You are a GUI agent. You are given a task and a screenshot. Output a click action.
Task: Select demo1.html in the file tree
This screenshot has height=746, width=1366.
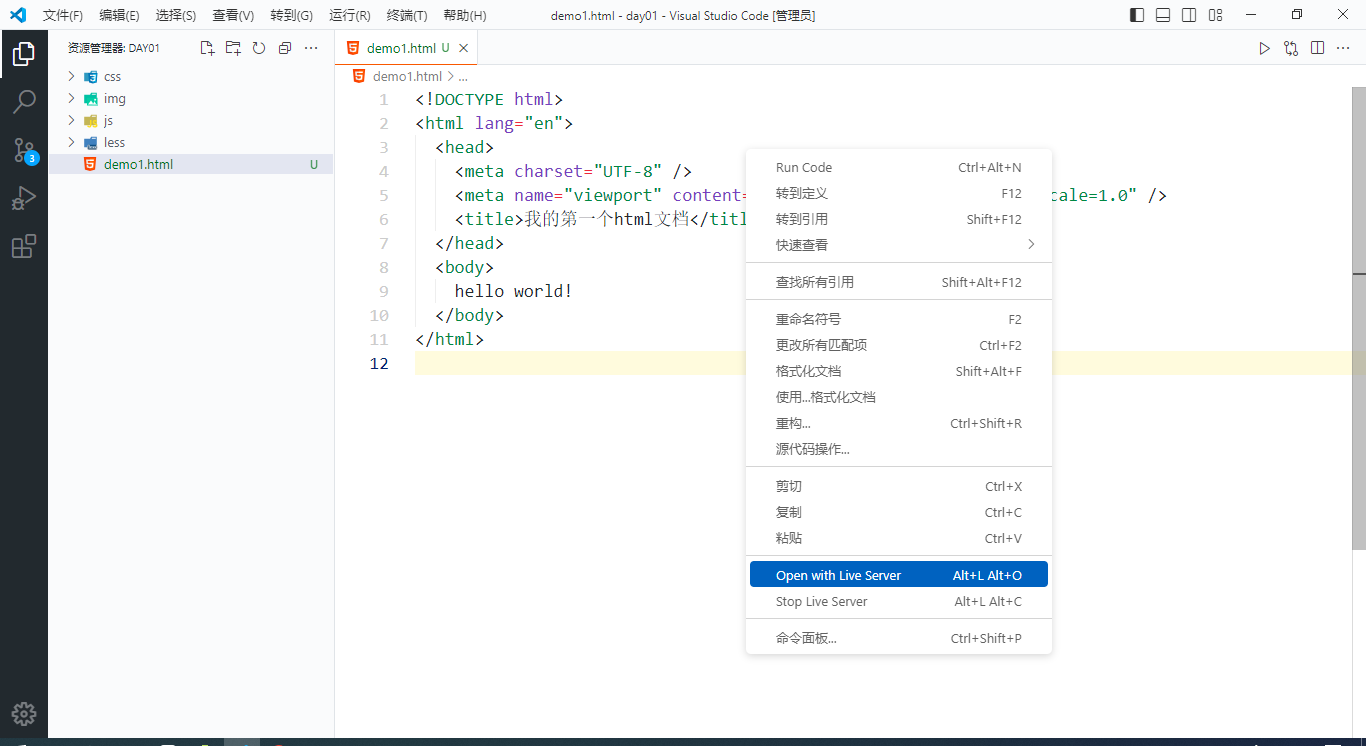click(190, 164)
